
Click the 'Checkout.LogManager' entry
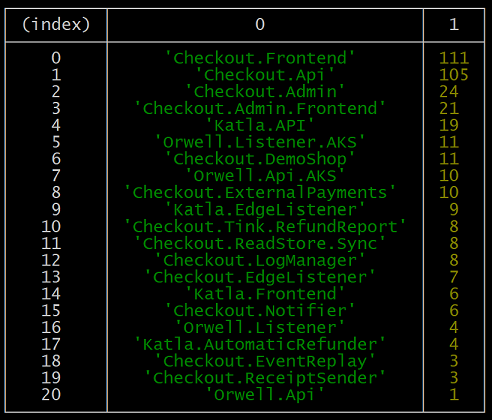point(260,260)
